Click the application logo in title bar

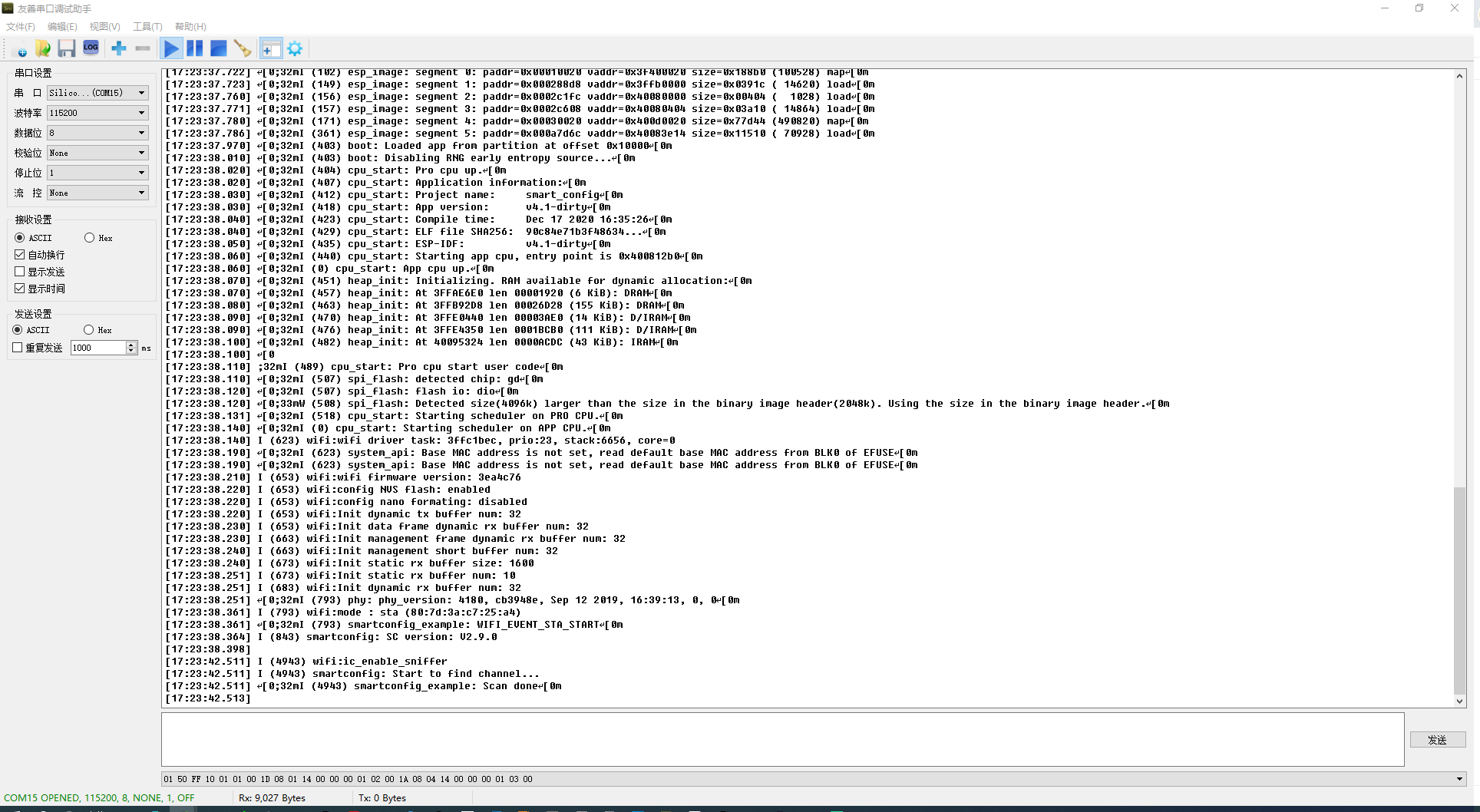click(x=8, y=8)
